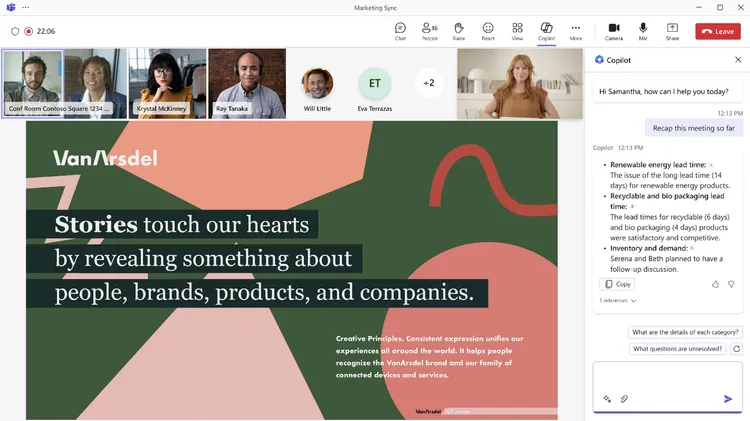Toggle the Copilot side panel

(x=546, y=30)
